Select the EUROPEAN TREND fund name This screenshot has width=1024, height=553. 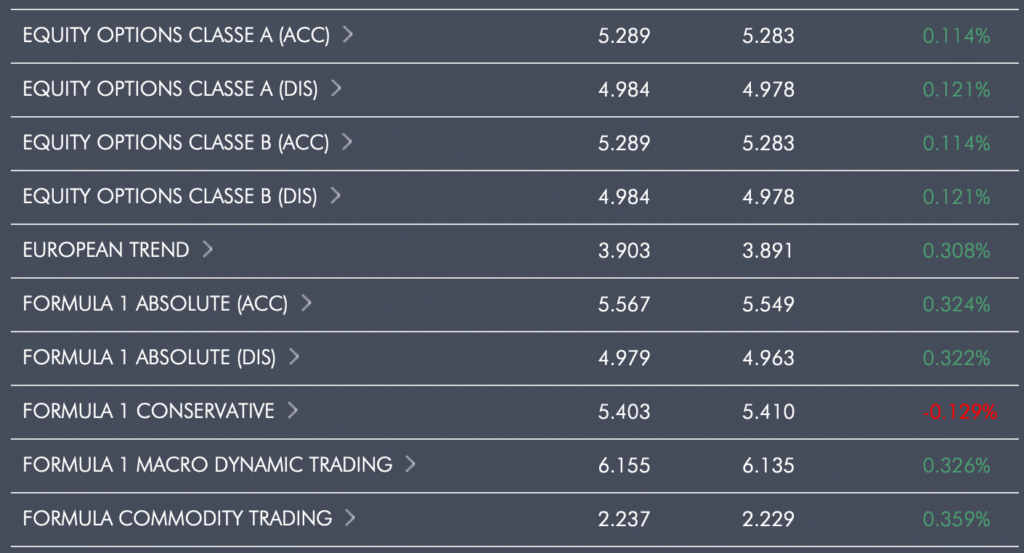tap(106, 249)
